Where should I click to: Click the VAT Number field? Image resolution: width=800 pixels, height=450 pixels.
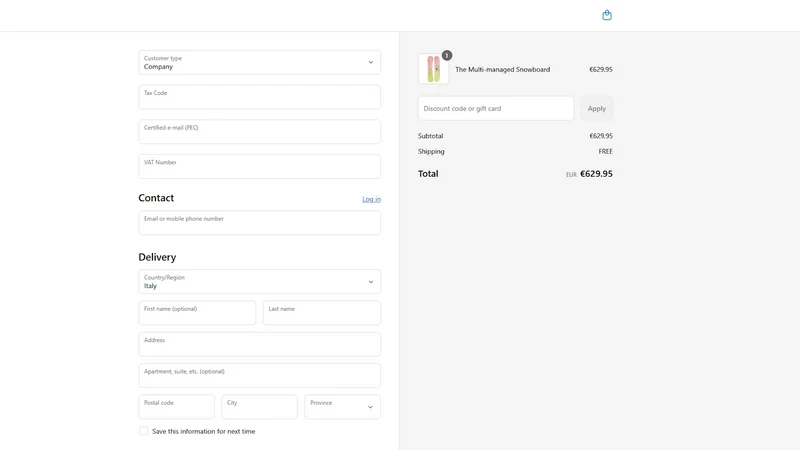pyautogui.click(x=259, y=166)
